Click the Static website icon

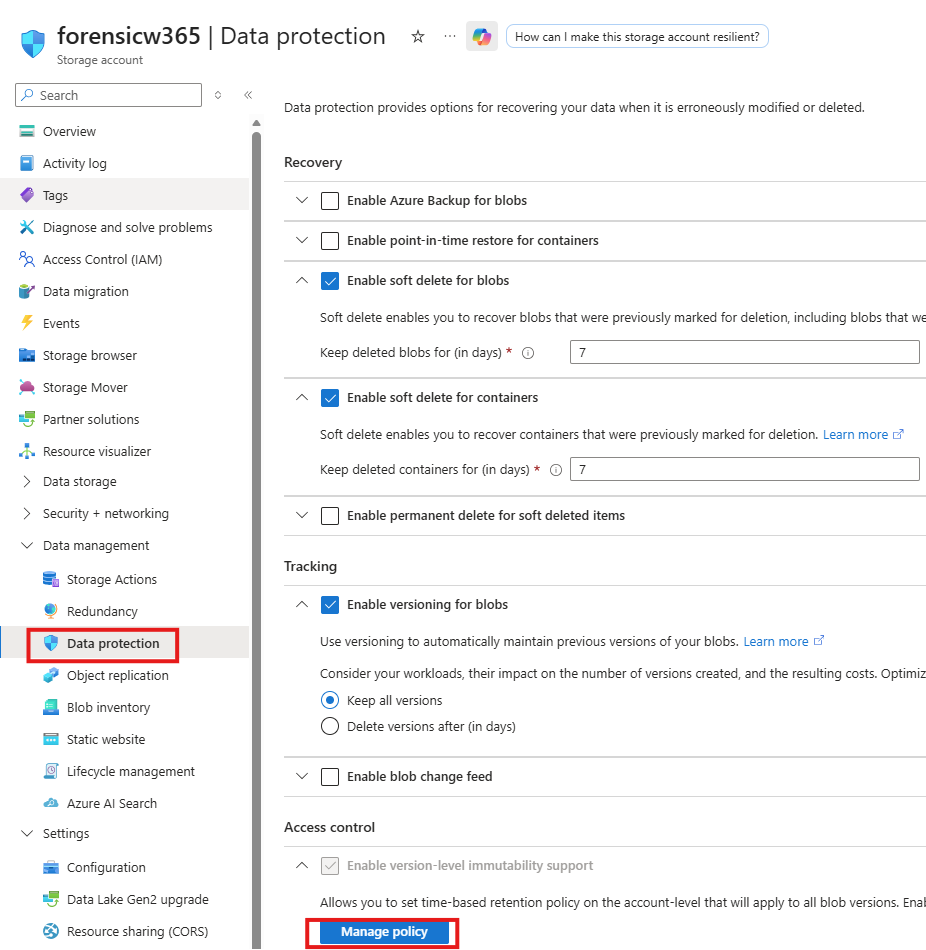pos(51,739)
